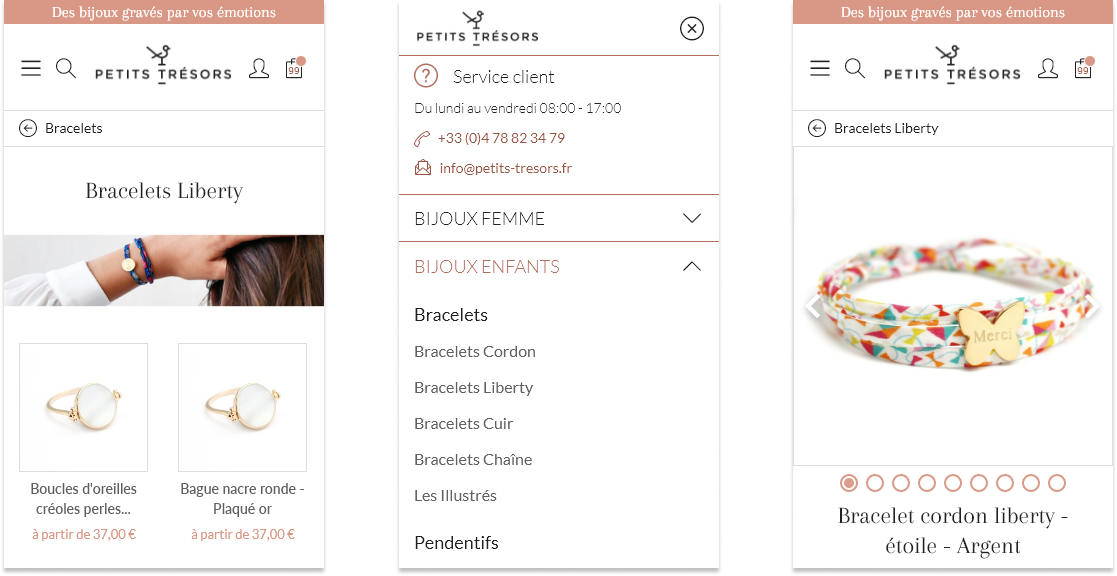Open the hamburger menu on the butterfly bracelet screen
The height and width of the screenshot is (576, 1117).
(820, 68)
